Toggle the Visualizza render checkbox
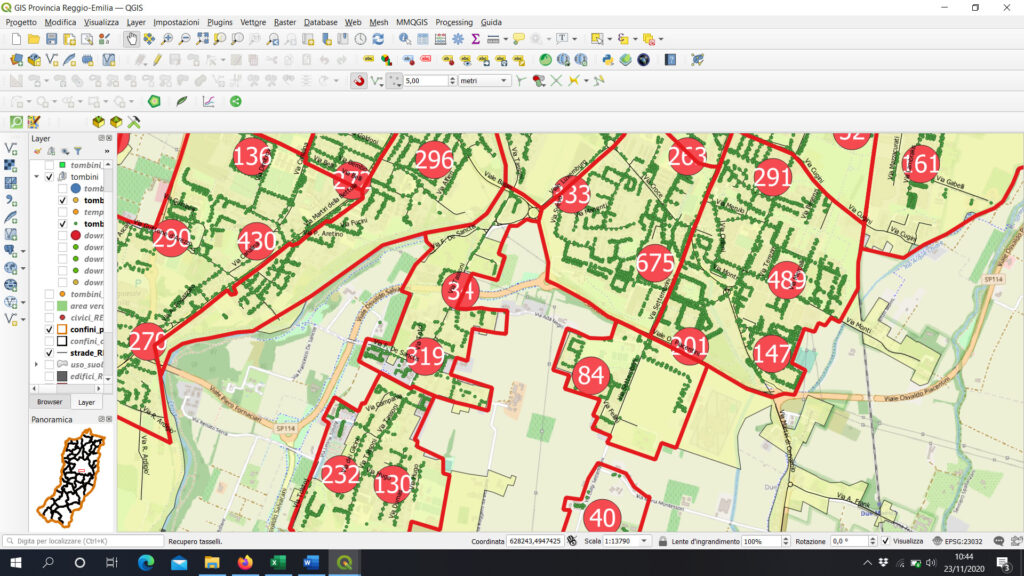The height and width of the screenshot is (576, 1024). (x=885, y=541)
